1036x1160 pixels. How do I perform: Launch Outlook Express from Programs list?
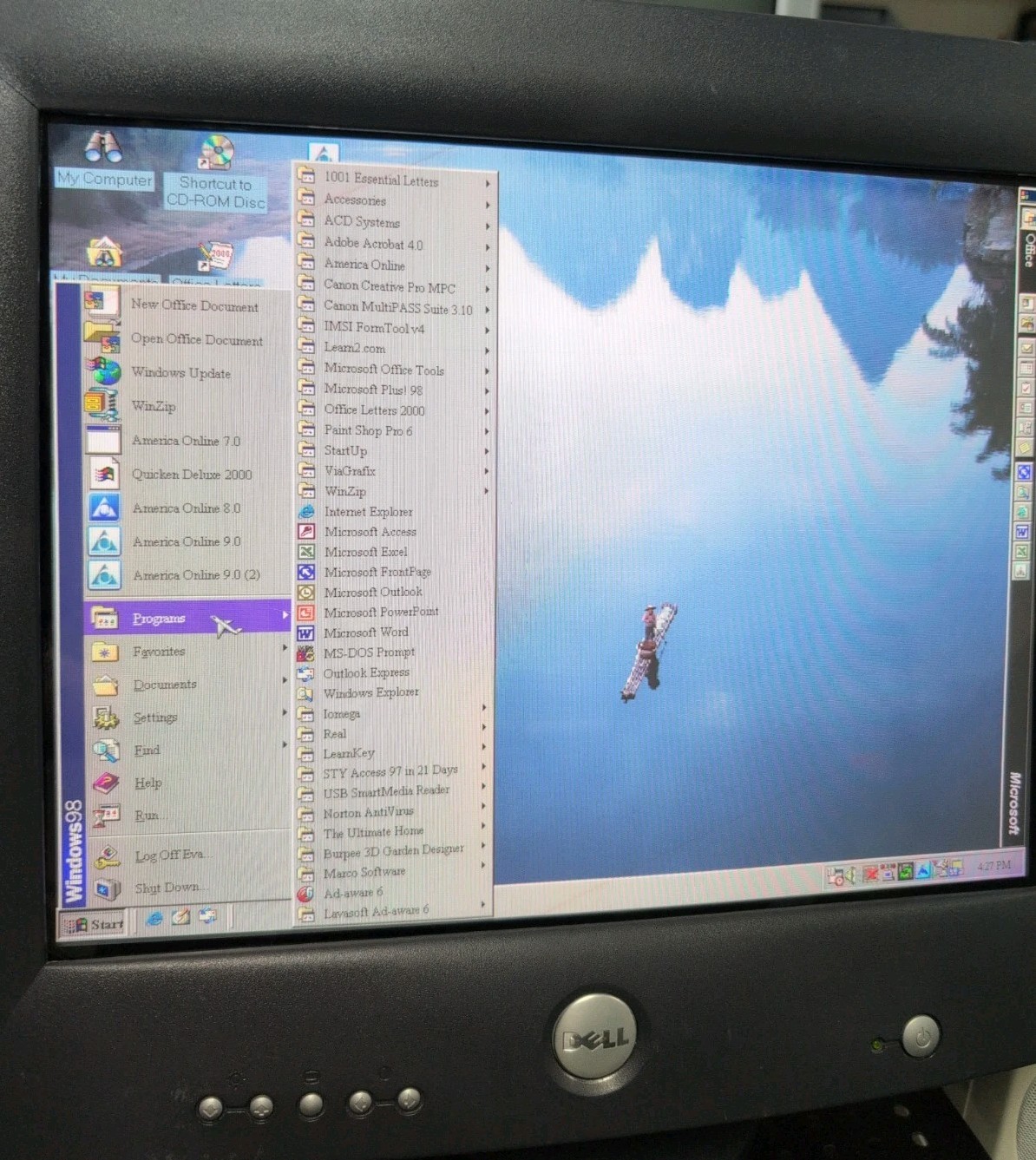(x=395, y=672)
